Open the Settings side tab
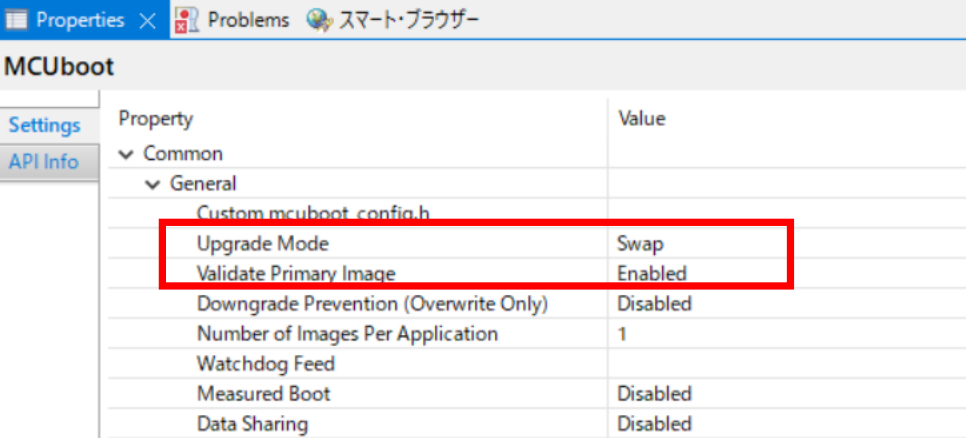 click(44, 125)
